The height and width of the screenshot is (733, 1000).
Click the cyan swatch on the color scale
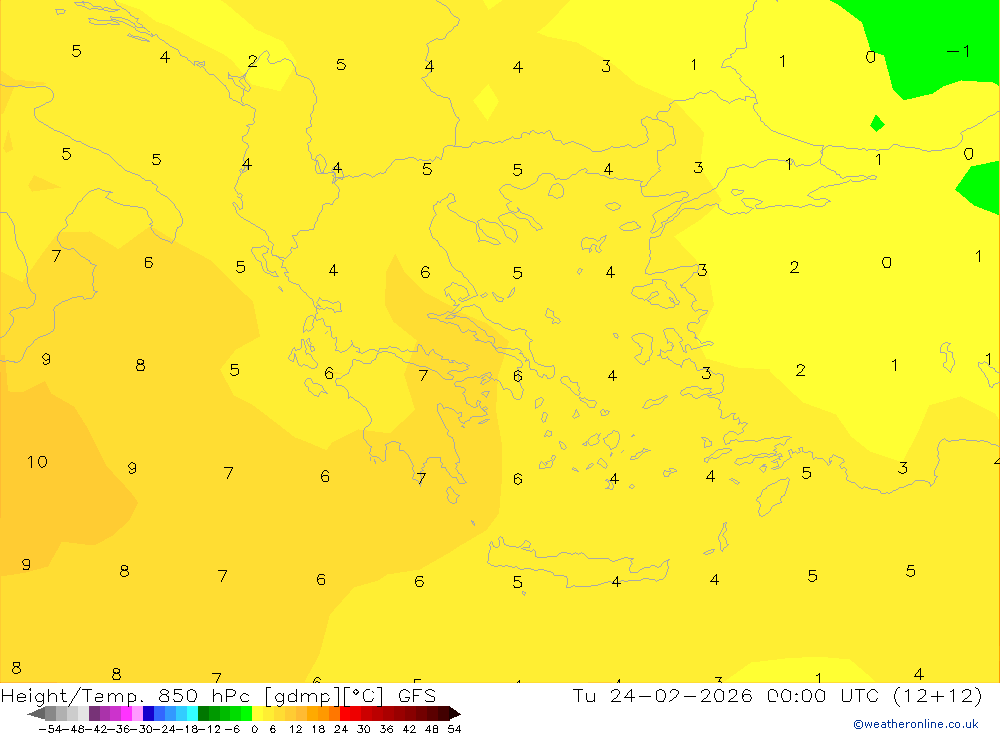pyautogui.click(x=192, y=713)
